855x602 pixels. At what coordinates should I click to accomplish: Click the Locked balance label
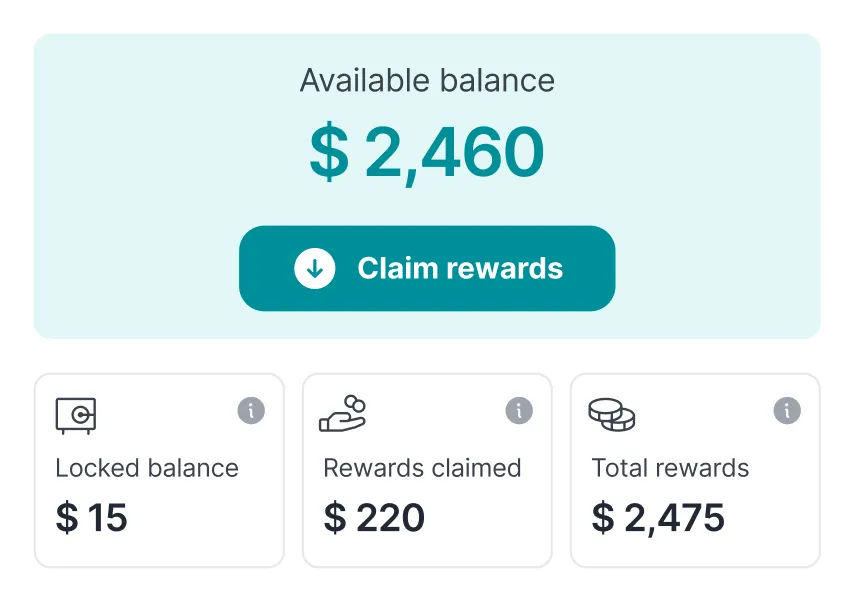147,468
